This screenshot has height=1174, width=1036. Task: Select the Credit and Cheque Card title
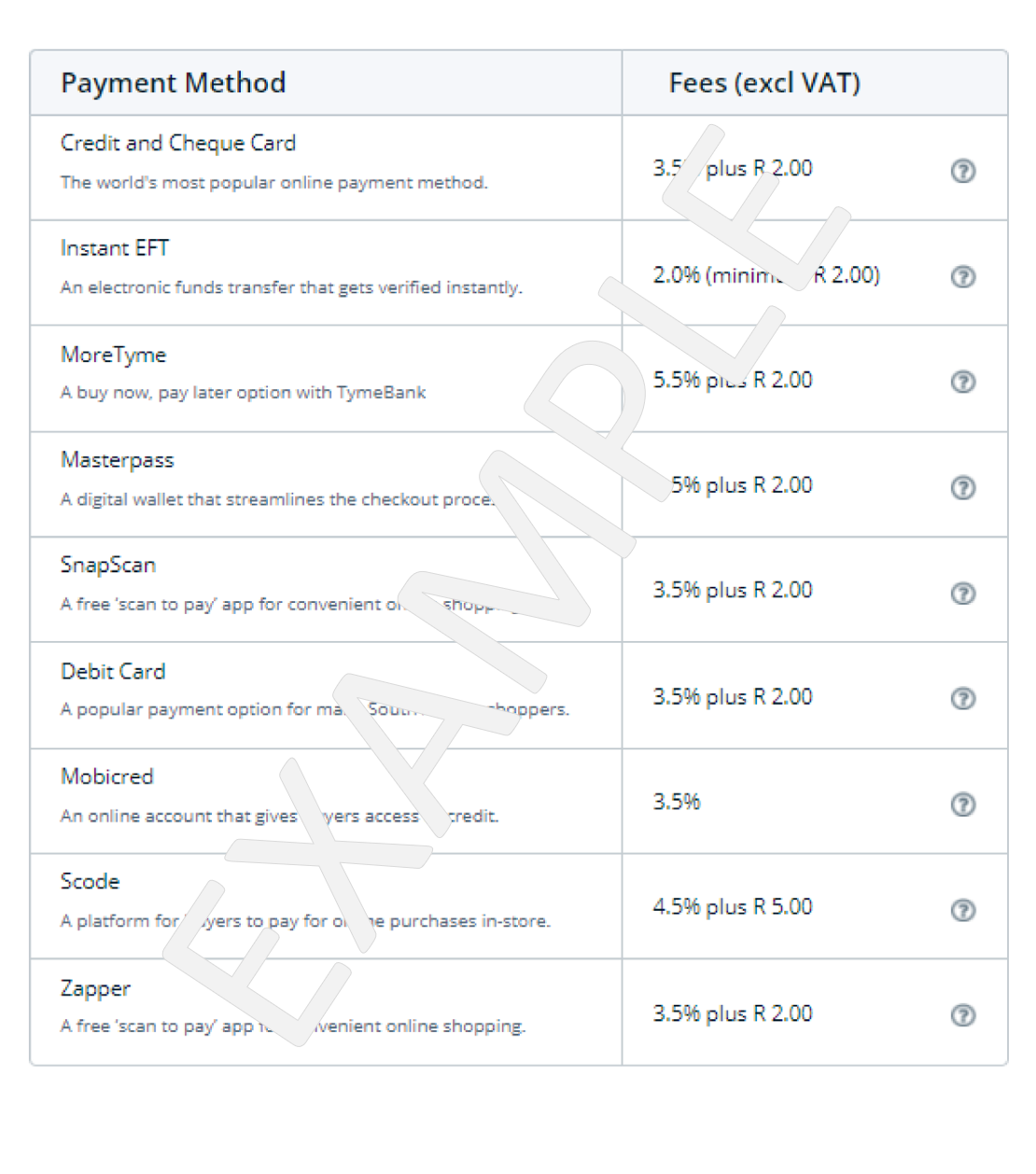(x=177, y=143)
